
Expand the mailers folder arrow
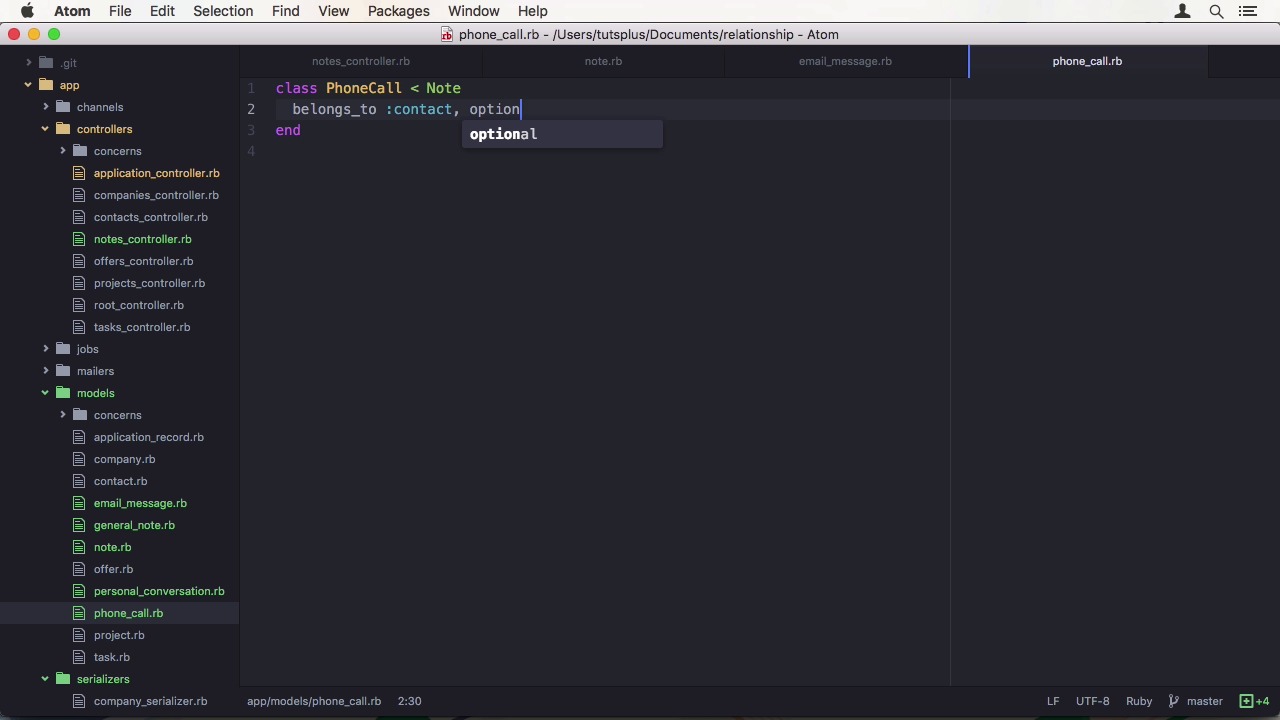pos(46,371)
